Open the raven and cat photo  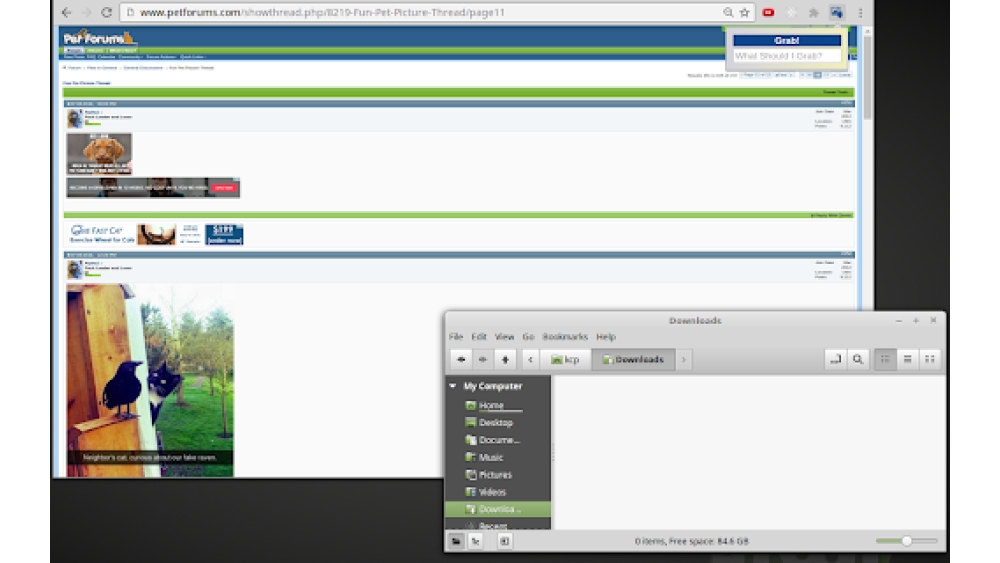point(150,381)
